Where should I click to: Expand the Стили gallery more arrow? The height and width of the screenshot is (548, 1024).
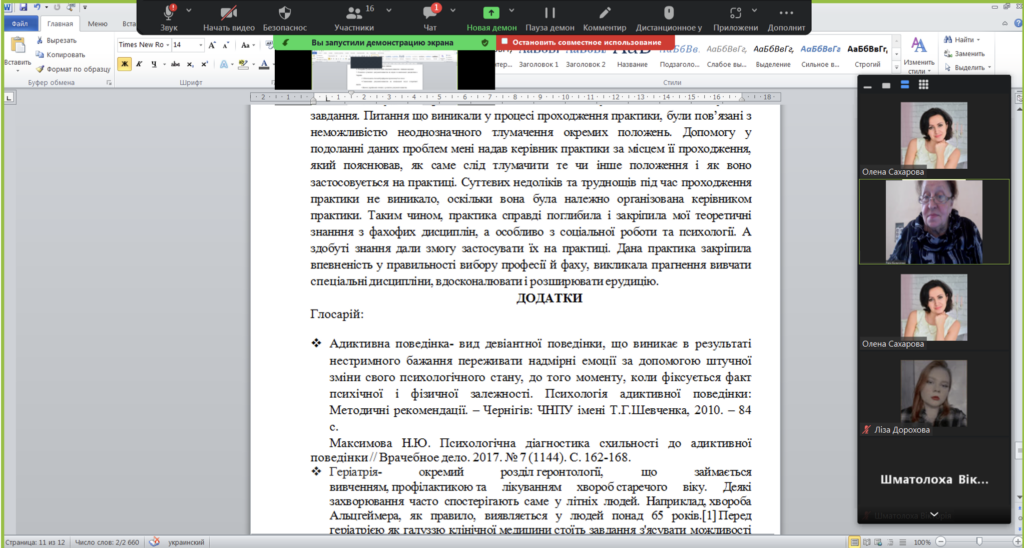[896, 66]
